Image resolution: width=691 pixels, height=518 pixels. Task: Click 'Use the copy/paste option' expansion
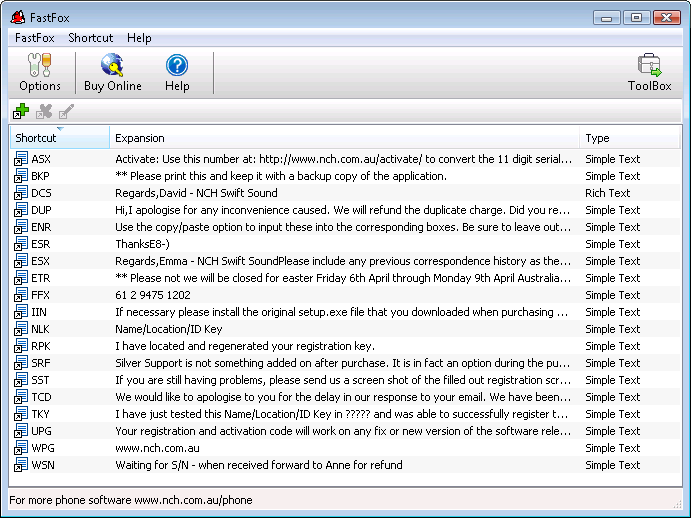click(x=343, y=227)
